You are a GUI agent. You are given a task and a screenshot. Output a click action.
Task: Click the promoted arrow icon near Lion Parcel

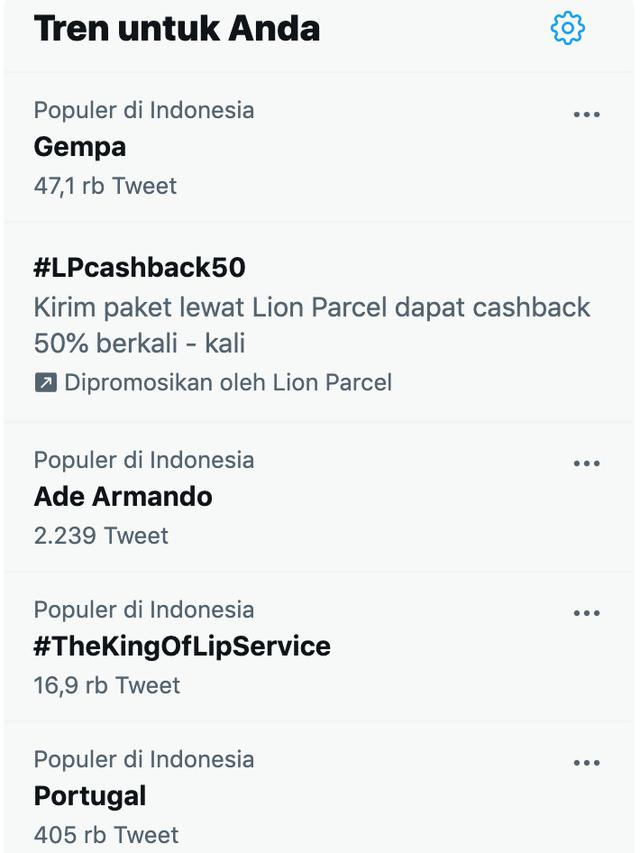45,382
